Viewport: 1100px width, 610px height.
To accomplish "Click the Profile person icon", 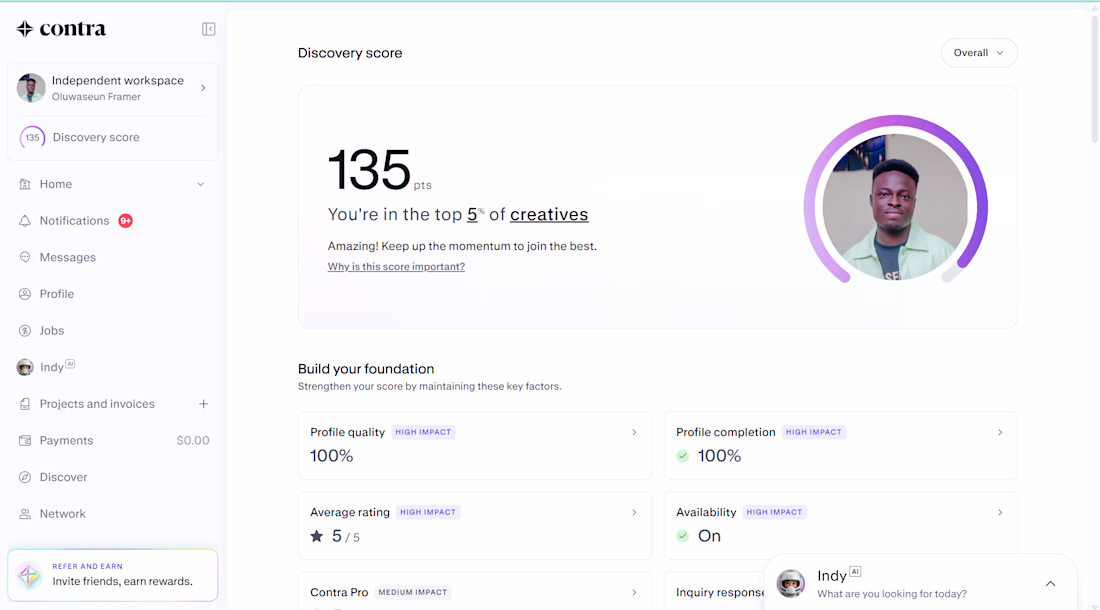I will pos(25,294).
